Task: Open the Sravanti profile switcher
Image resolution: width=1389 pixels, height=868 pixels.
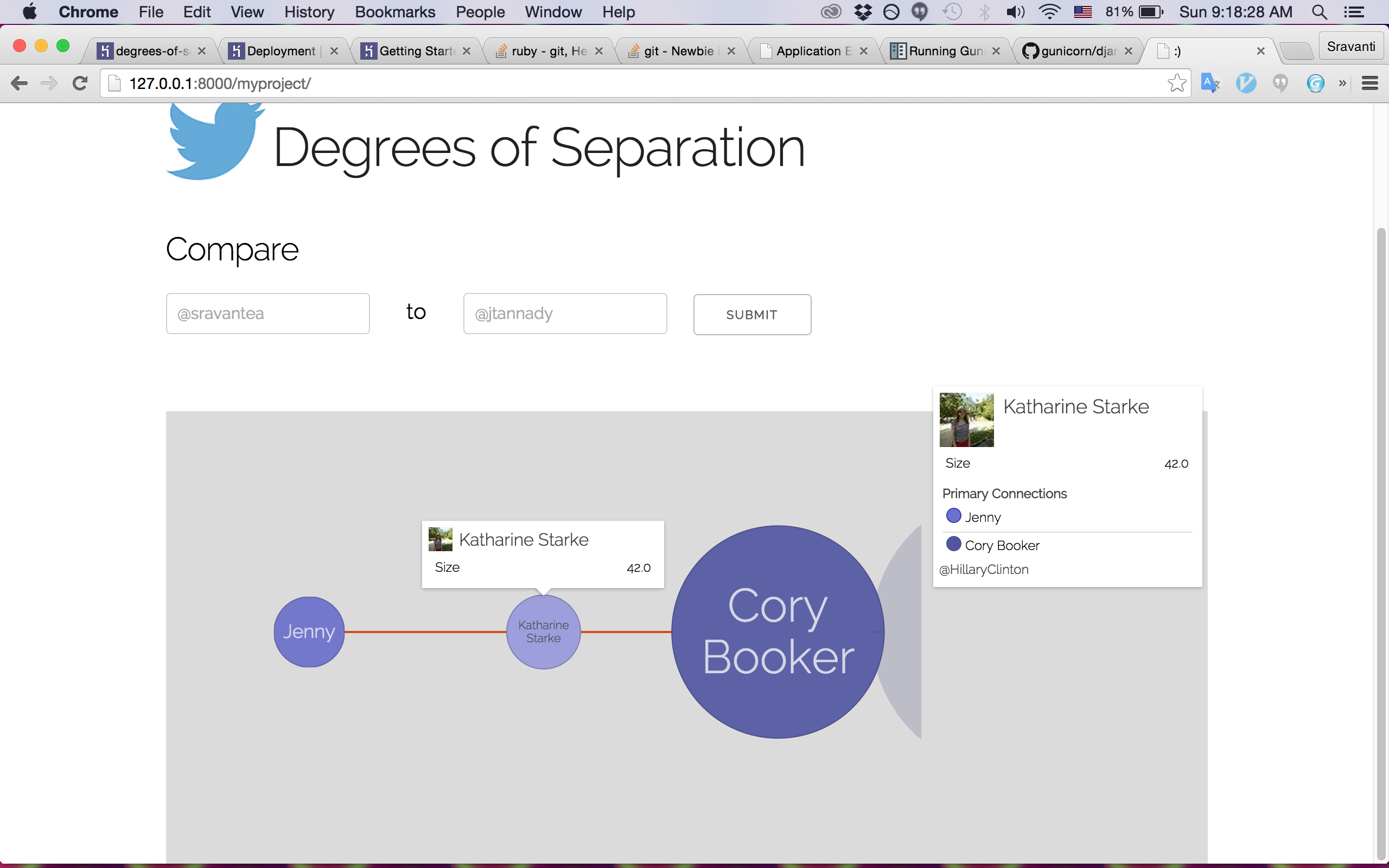Action: pos(1350,47)
